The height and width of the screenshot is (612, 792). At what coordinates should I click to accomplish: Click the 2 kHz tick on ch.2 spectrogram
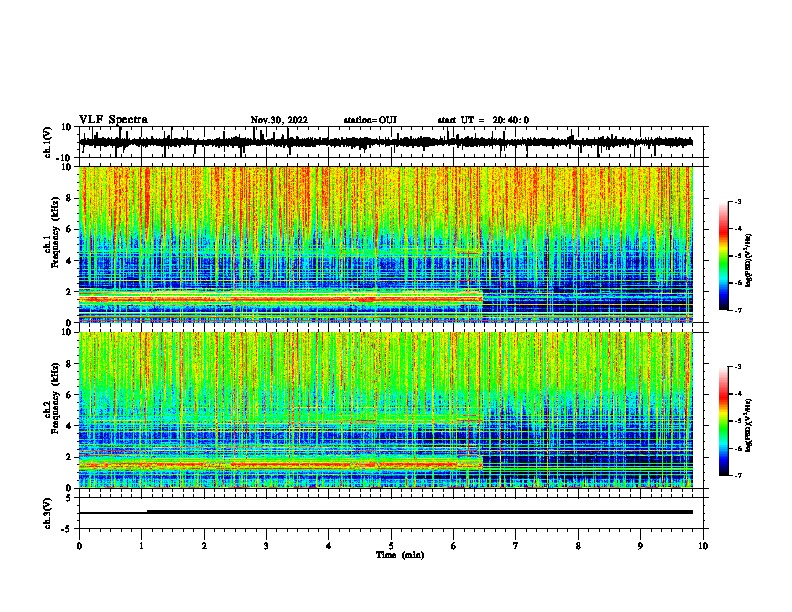coord(69,457)
